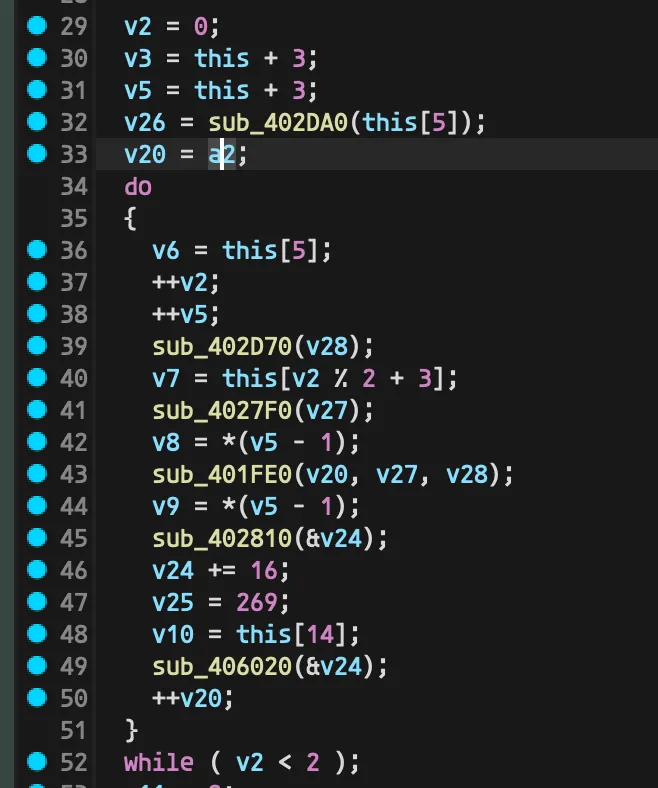This screenshot has width=658, height=788.
Task: Select function name sub_402D70 on line 39
Action: (222, 347)
